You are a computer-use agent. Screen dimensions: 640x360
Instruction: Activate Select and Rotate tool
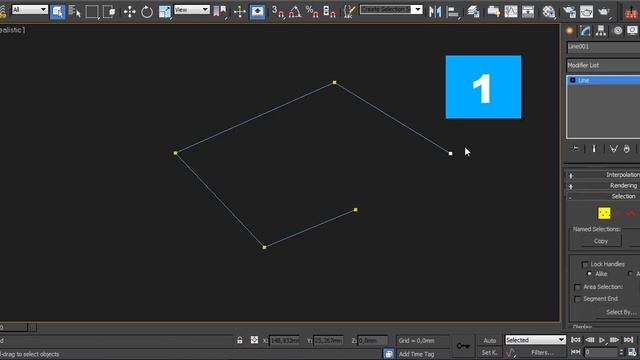pyautogui.click(x=147, y=11)
